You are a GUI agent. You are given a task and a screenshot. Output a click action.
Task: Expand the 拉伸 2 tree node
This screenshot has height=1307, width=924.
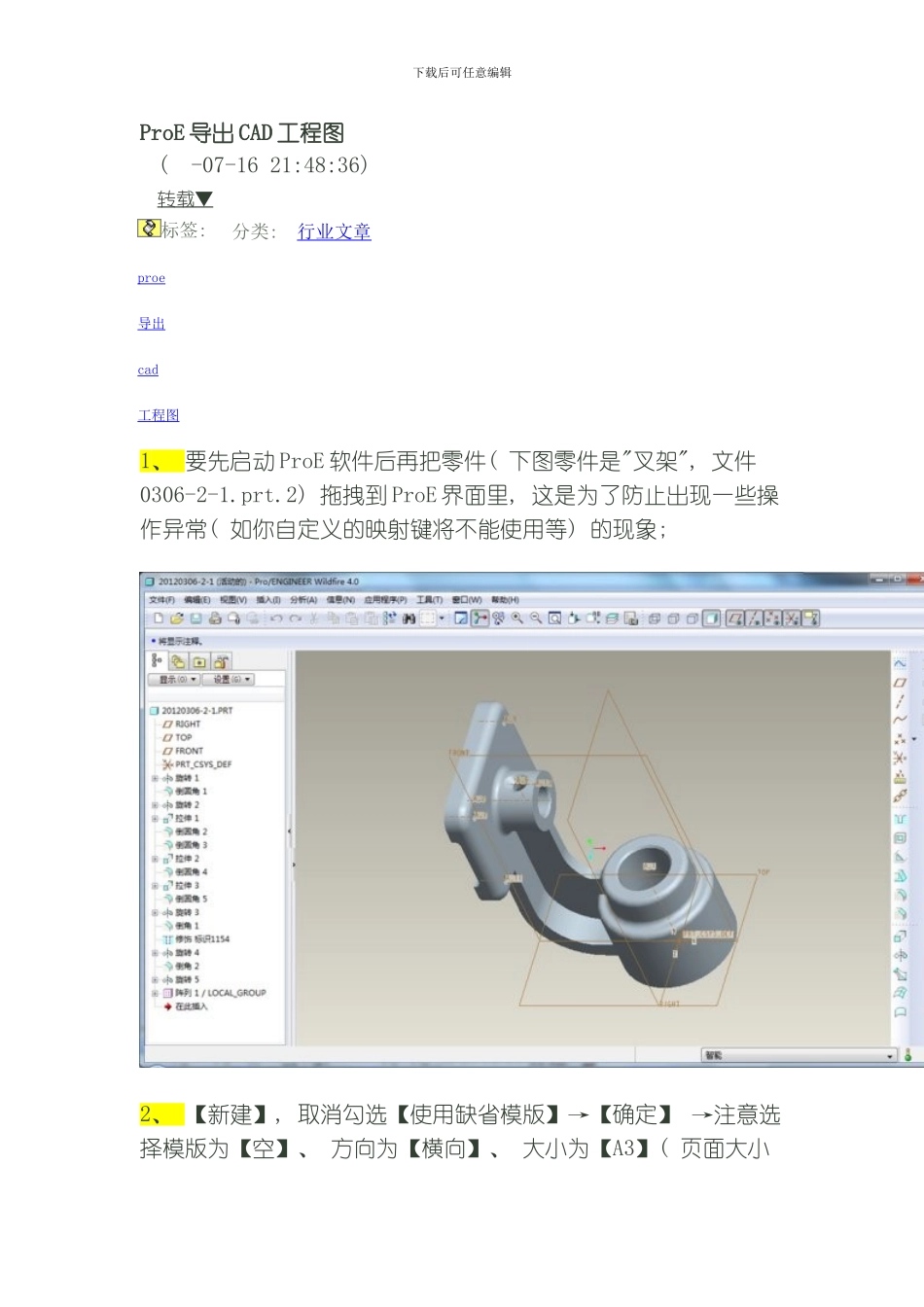pos(155,859)
